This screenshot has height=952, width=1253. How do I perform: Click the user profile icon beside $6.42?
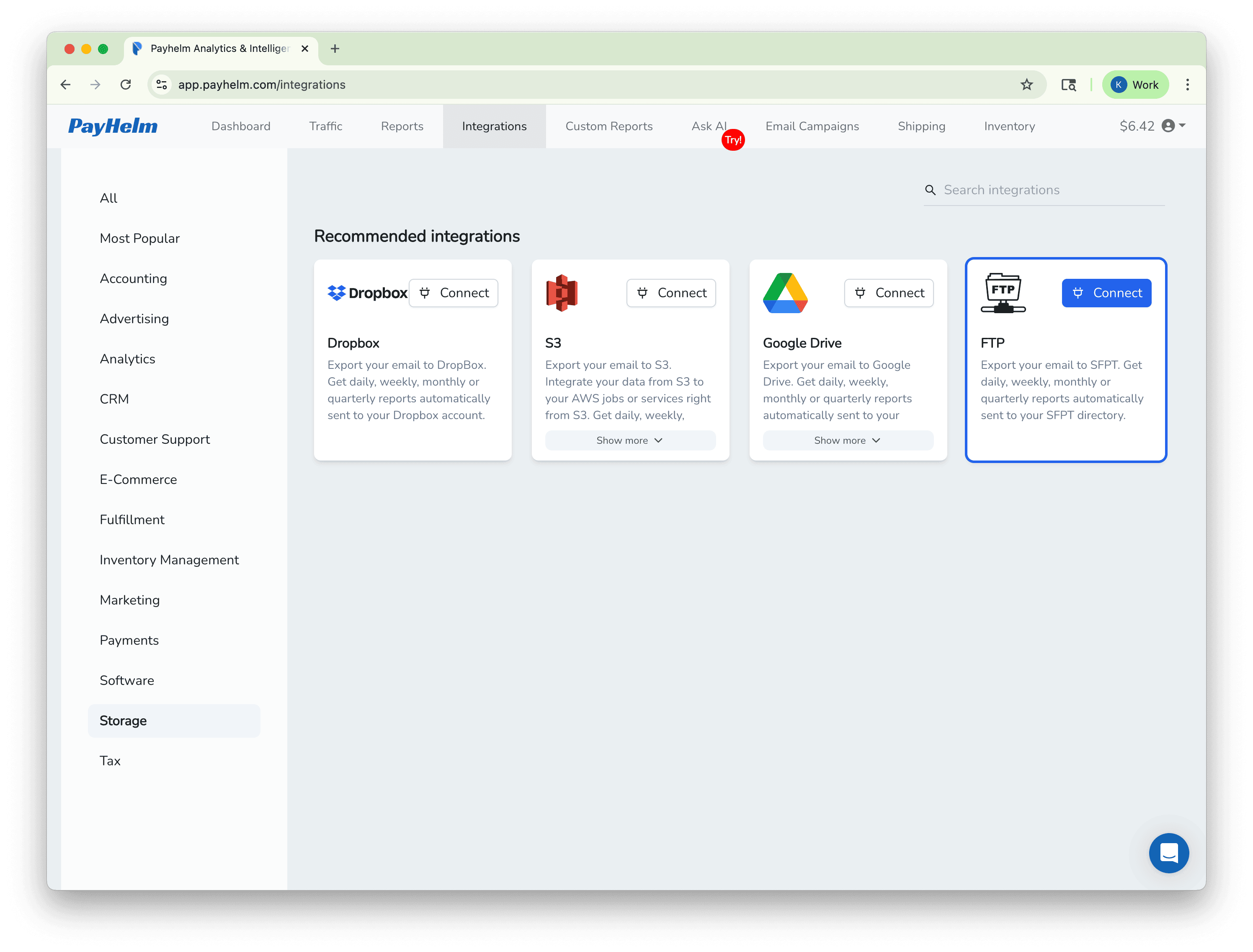1168,126
